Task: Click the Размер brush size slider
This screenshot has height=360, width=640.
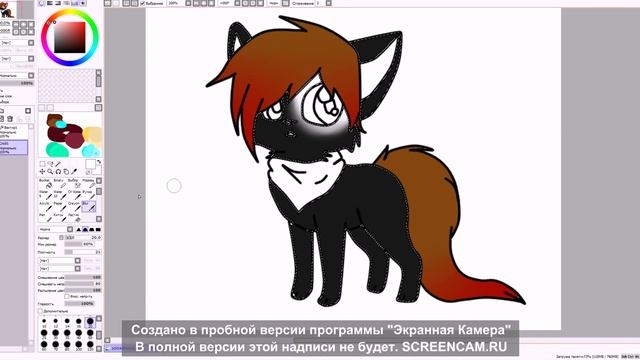Action: 83,238
